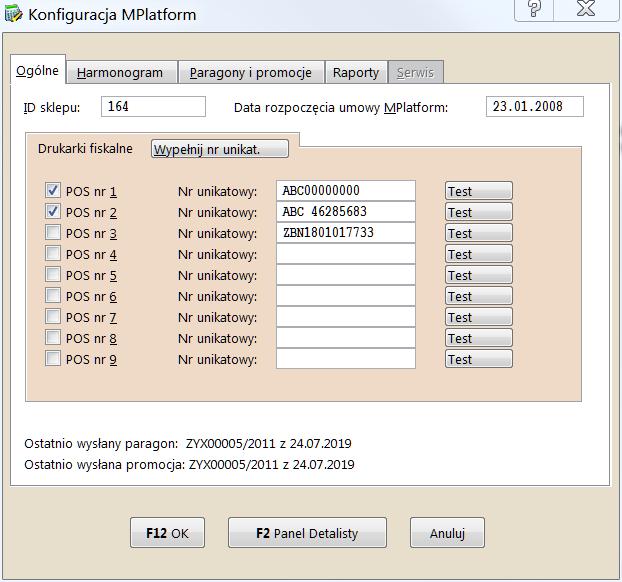
Task: Switch to the Ogólne tab
Action: (x=38, y=71)
